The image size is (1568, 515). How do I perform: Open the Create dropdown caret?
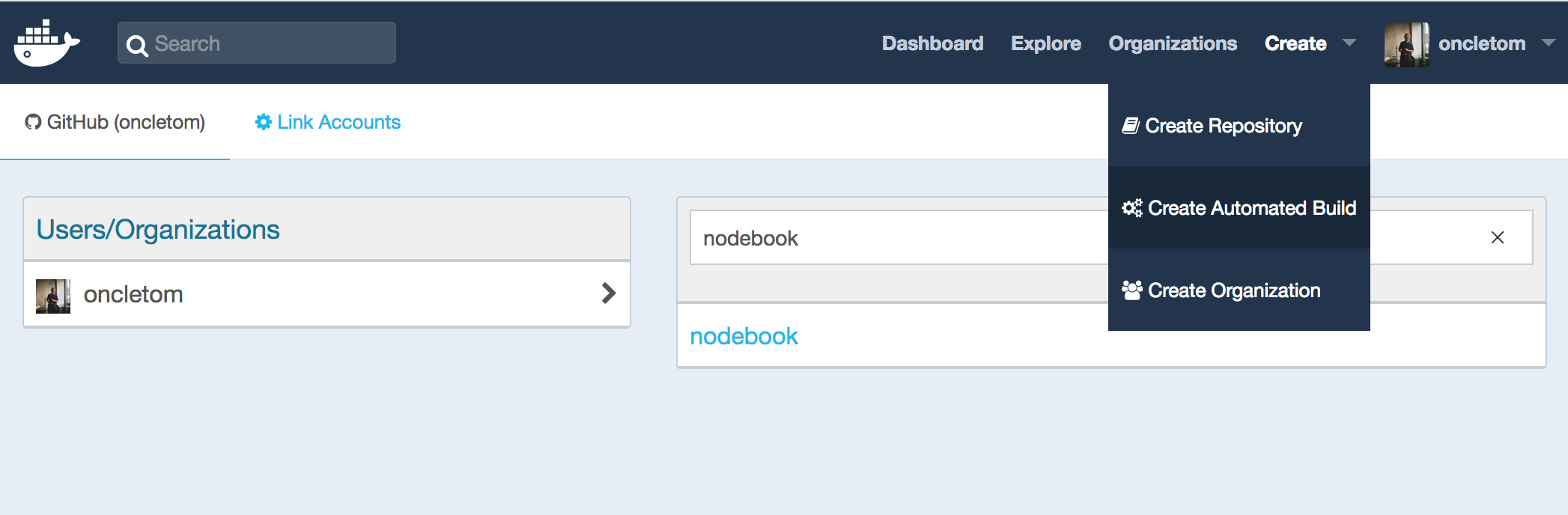pos(1349,43)
